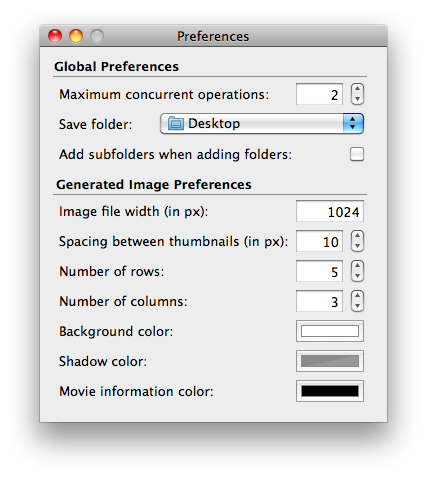Click the Image file width field

click(x=330, y=211)
